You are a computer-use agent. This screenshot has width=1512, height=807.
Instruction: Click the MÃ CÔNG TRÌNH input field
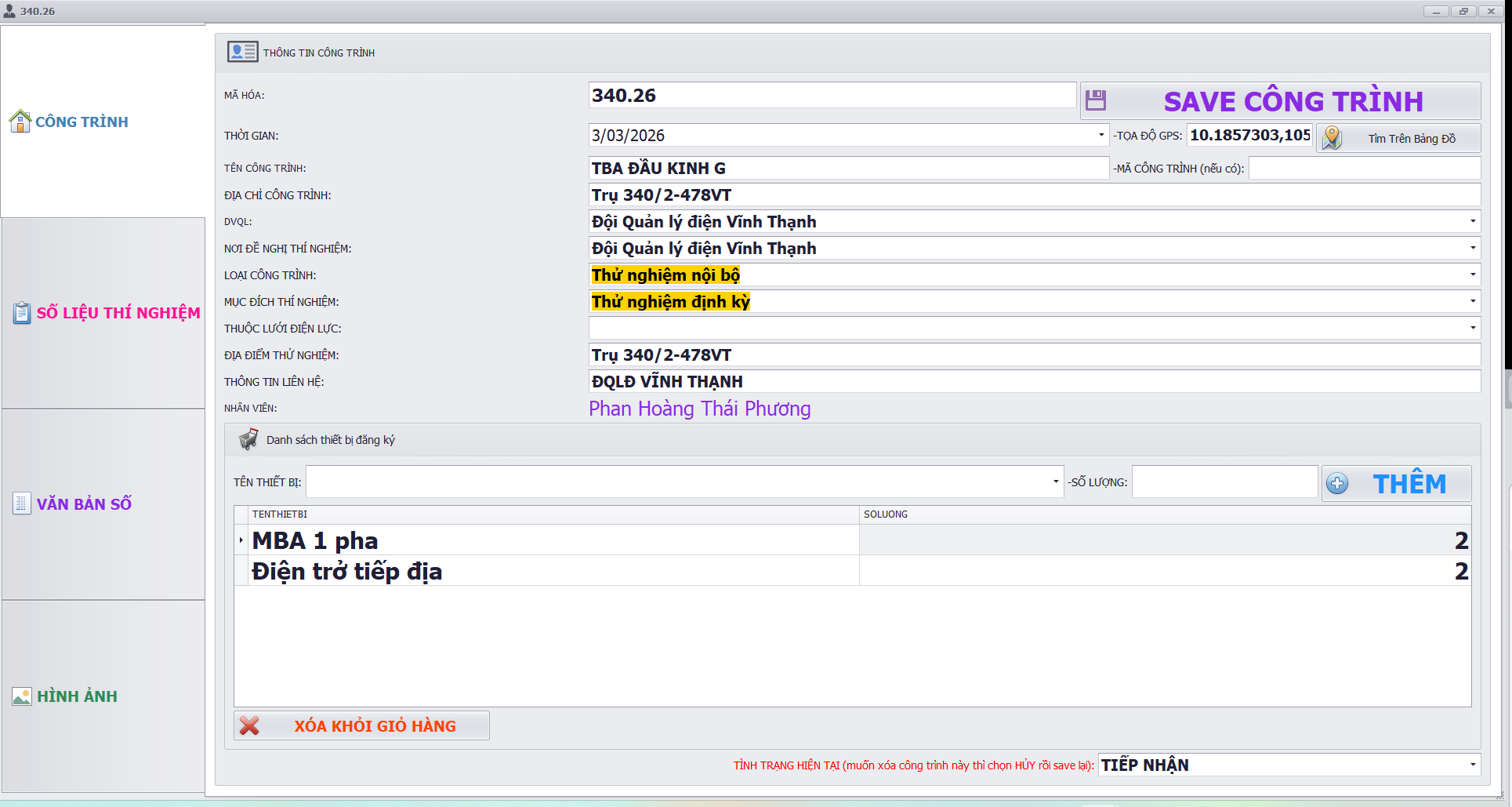pos(1364,168)
